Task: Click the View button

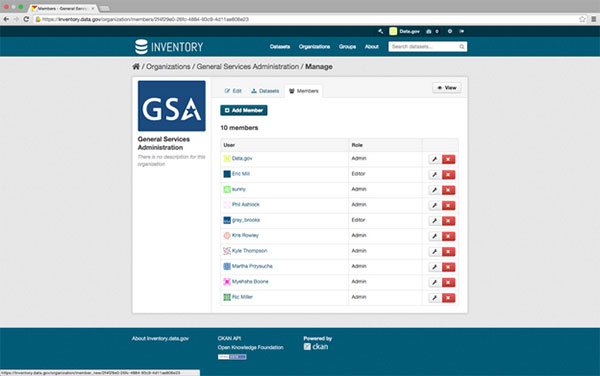Action: (x=447, y=88)
